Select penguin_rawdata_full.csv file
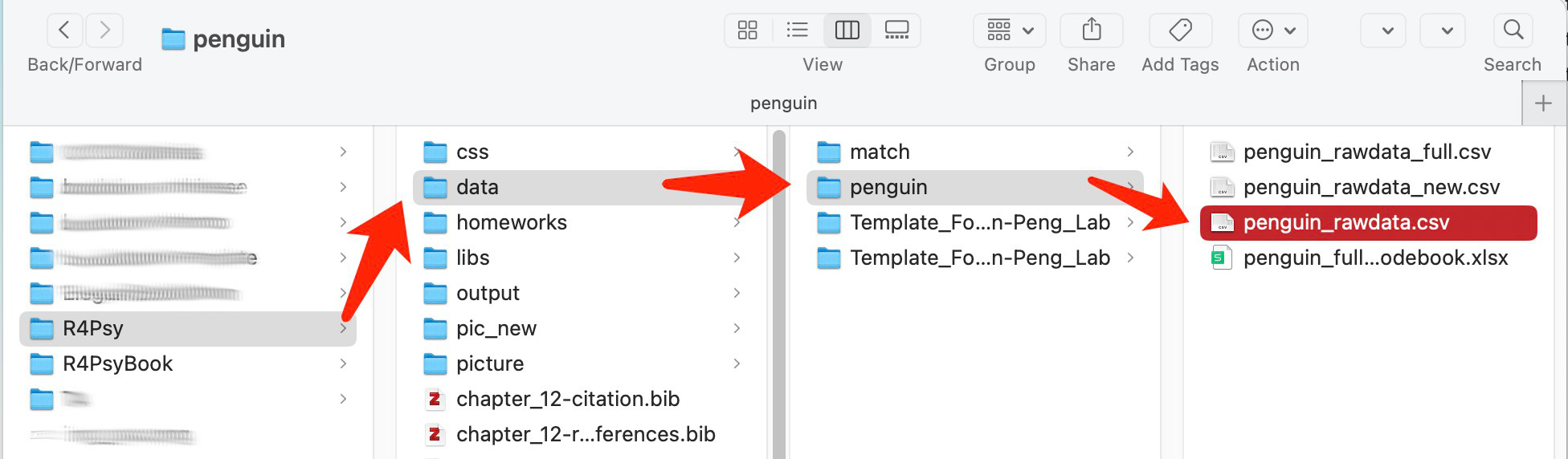This screenshot has width=1568, height=459. 1366,152
